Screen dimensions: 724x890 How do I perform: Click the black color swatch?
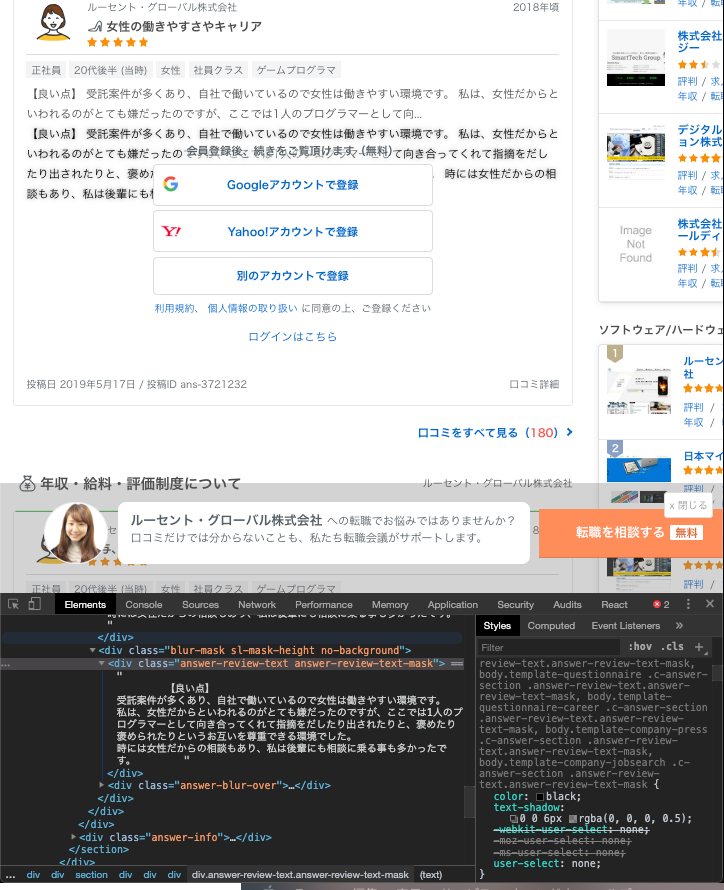[x=540, y=797]
